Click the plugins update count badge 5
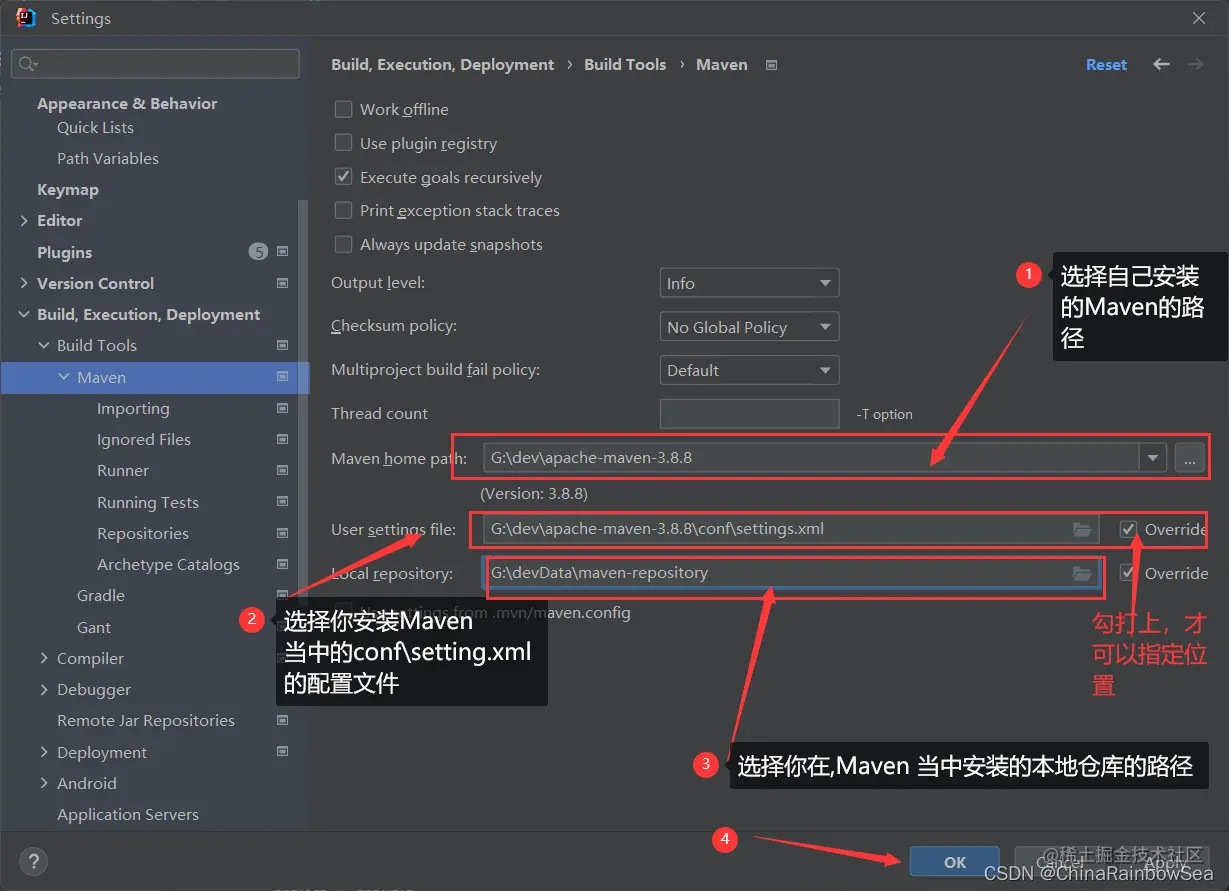This screenshot has height=891, width=1229. (x=258, y=252)
